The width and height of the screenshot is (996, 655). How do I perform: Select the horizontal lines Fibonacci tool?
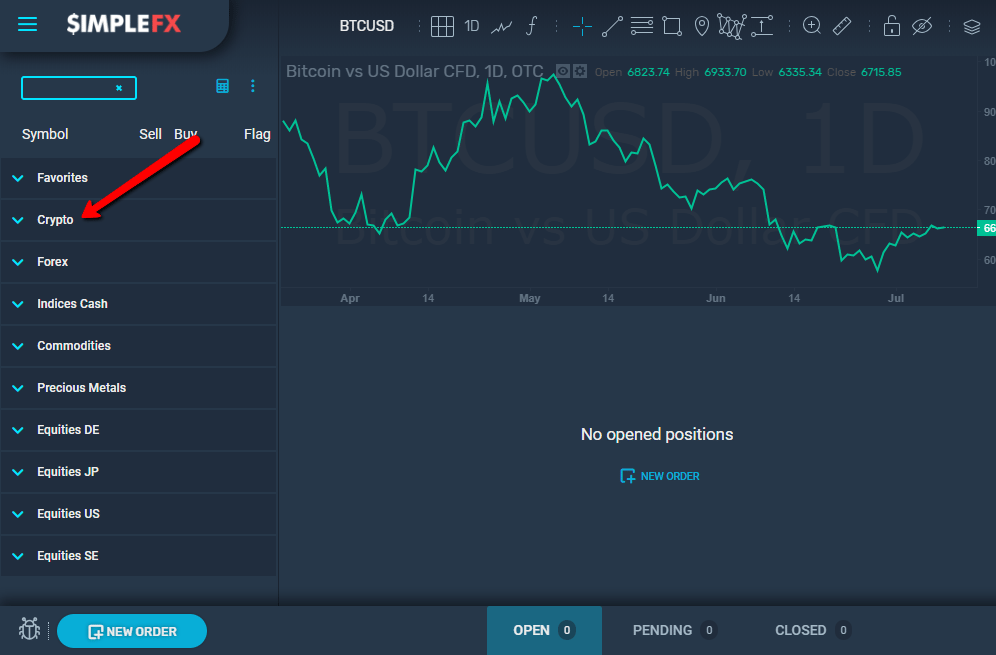tap(642, 26)
